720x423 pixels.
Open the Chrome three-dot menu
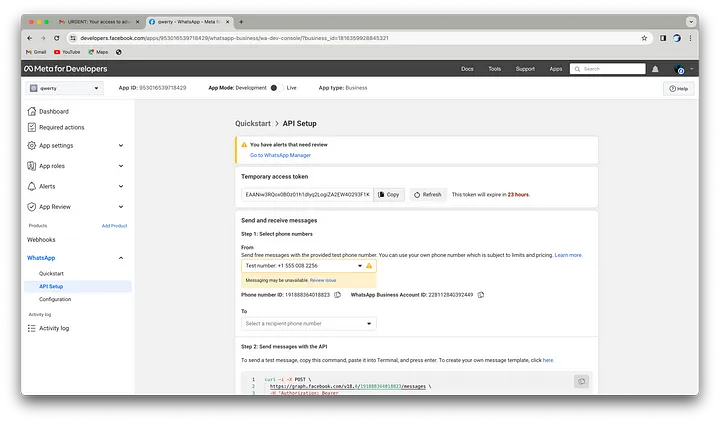click(690, 38)
